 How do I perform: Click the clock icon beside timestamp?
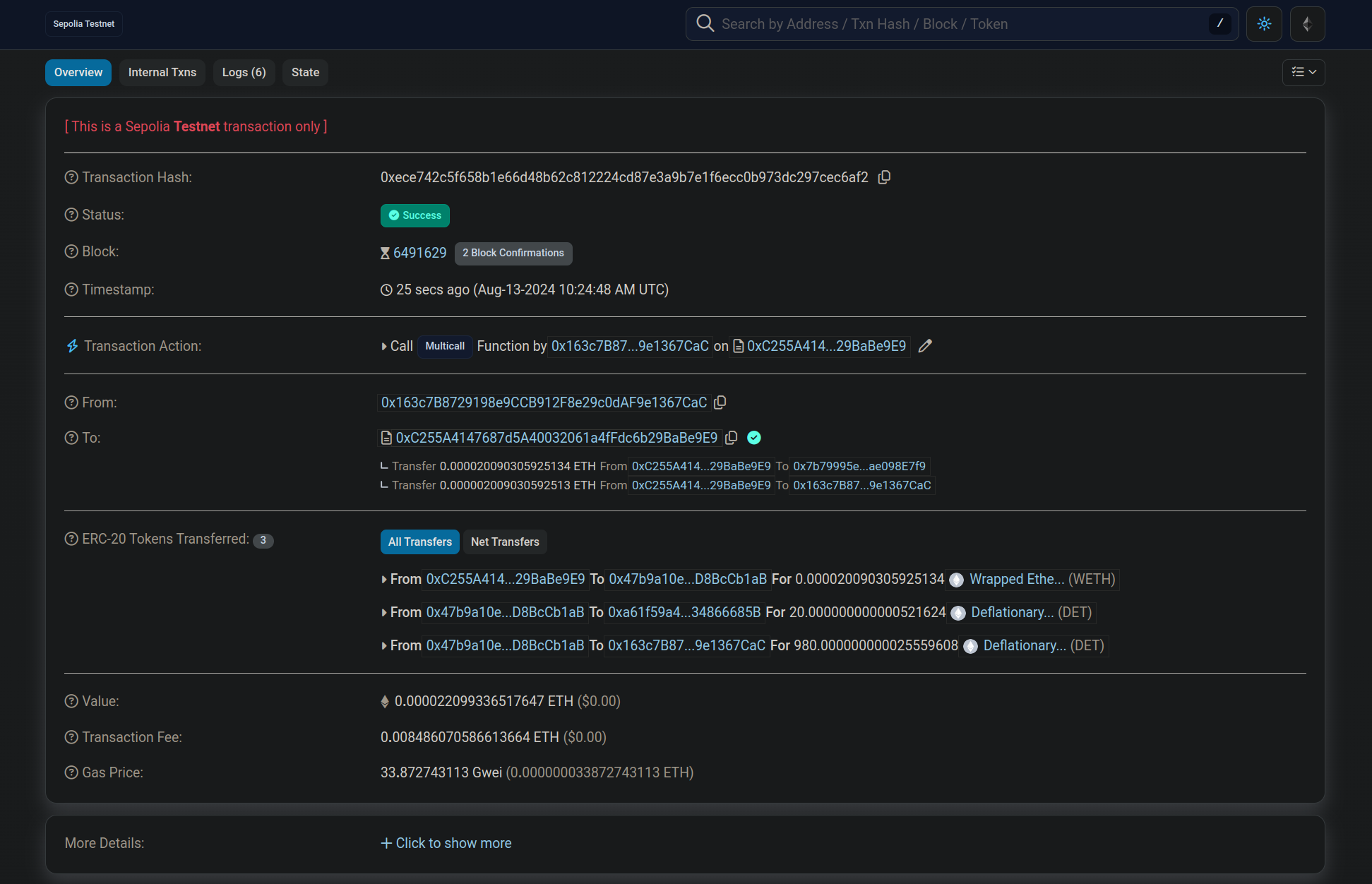386,290
